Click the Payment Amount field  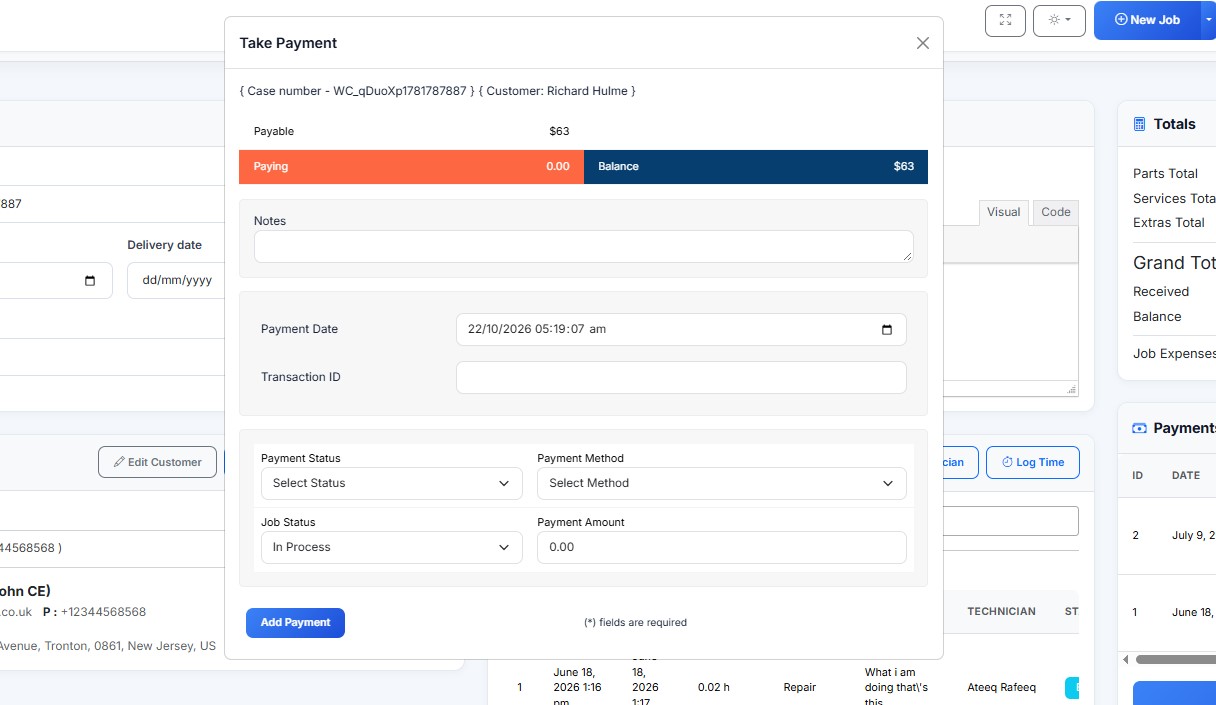click(721, 547)
